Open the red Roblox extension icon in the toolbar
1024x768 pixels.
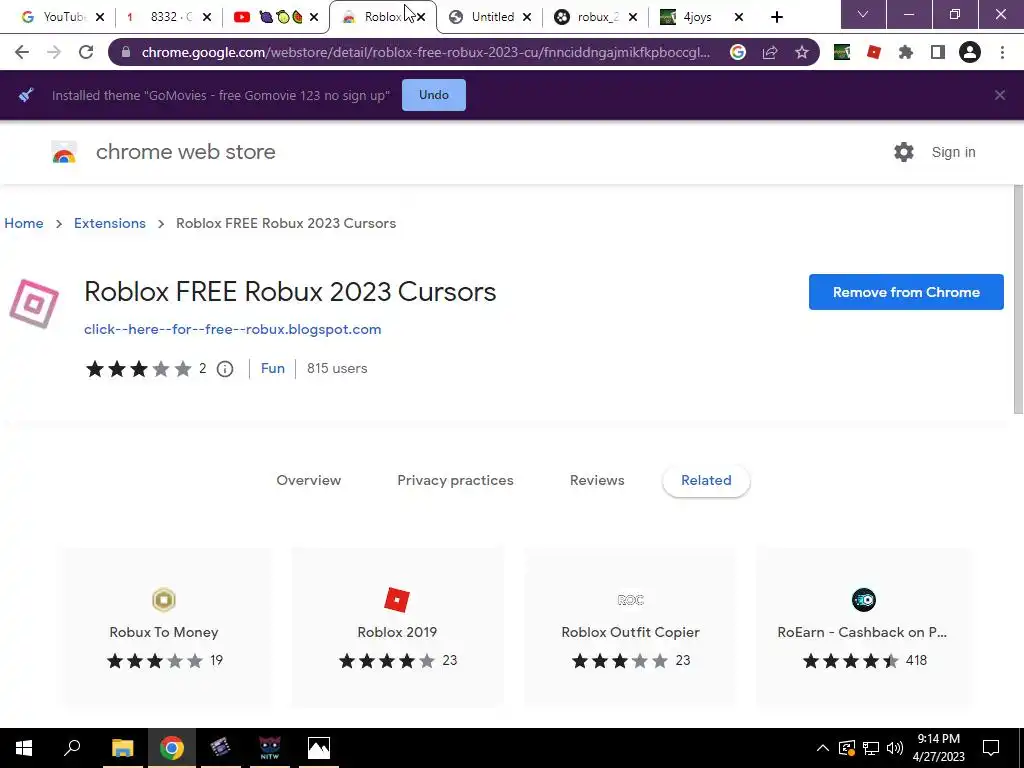pos(874,52)
